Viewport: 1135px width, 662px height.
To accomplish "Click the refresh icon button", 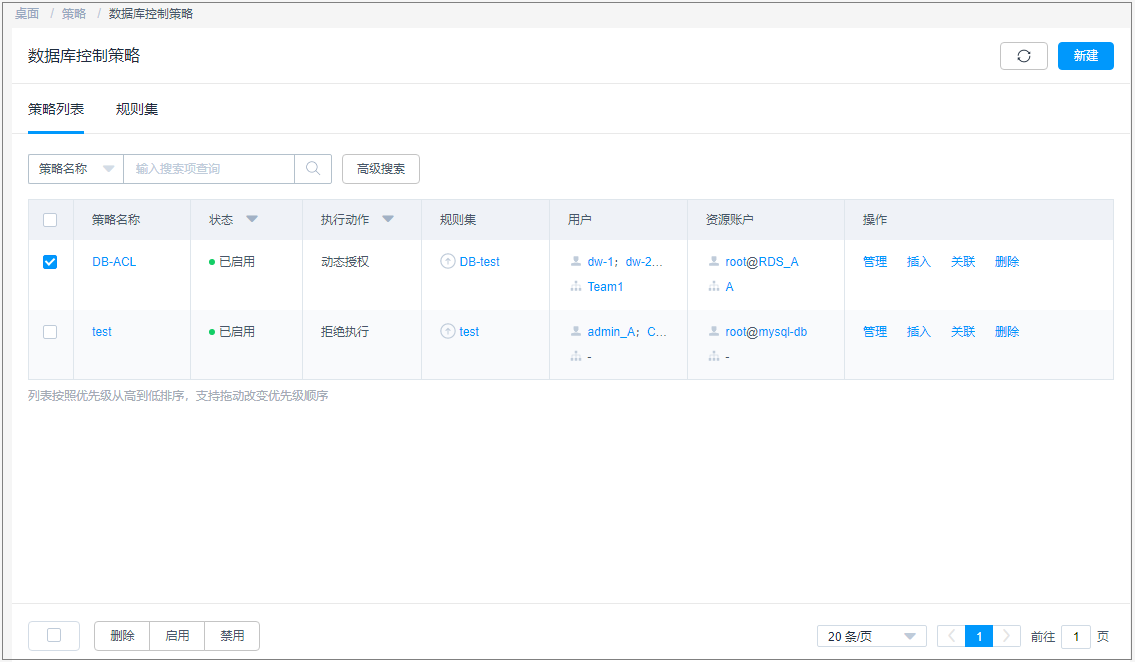I will pyautogui.click(x=1023, y=56).
